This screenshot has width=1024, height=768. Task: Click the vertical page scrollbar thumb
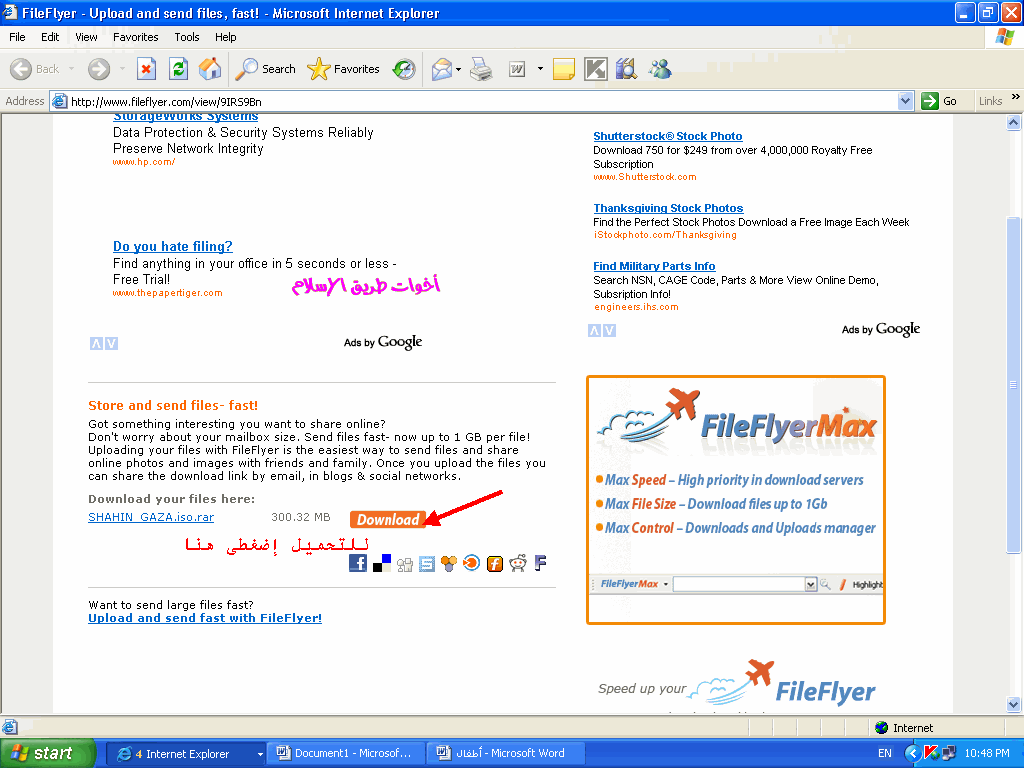[1015, 385]
